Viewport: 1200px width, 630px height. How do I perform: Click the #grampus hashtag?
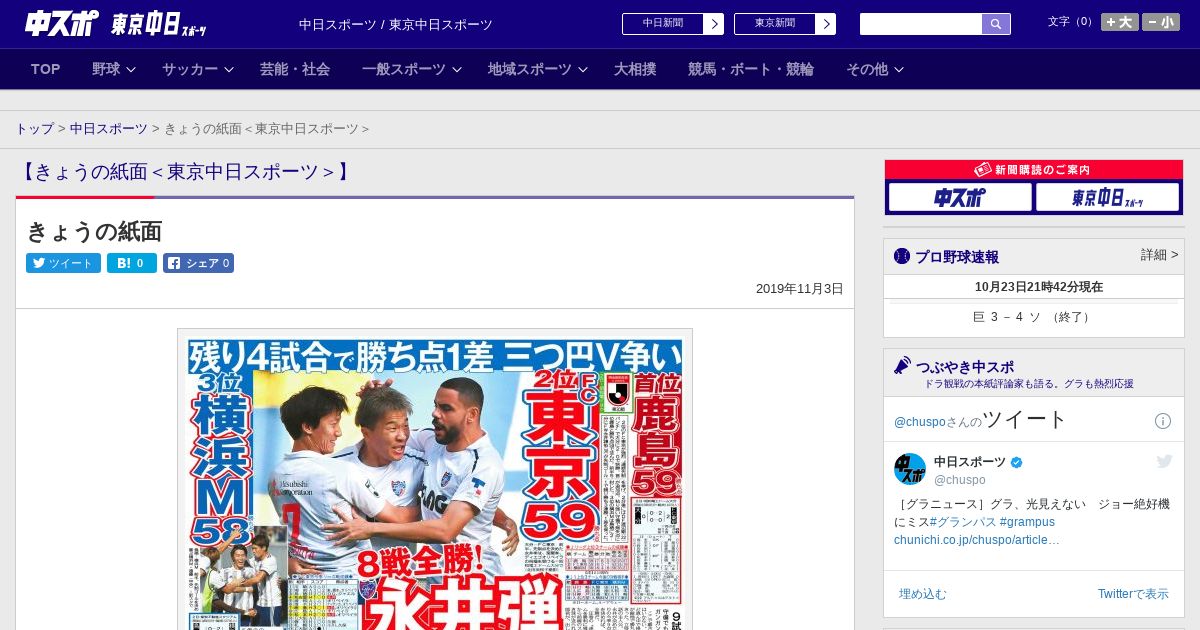(1027, 522)
